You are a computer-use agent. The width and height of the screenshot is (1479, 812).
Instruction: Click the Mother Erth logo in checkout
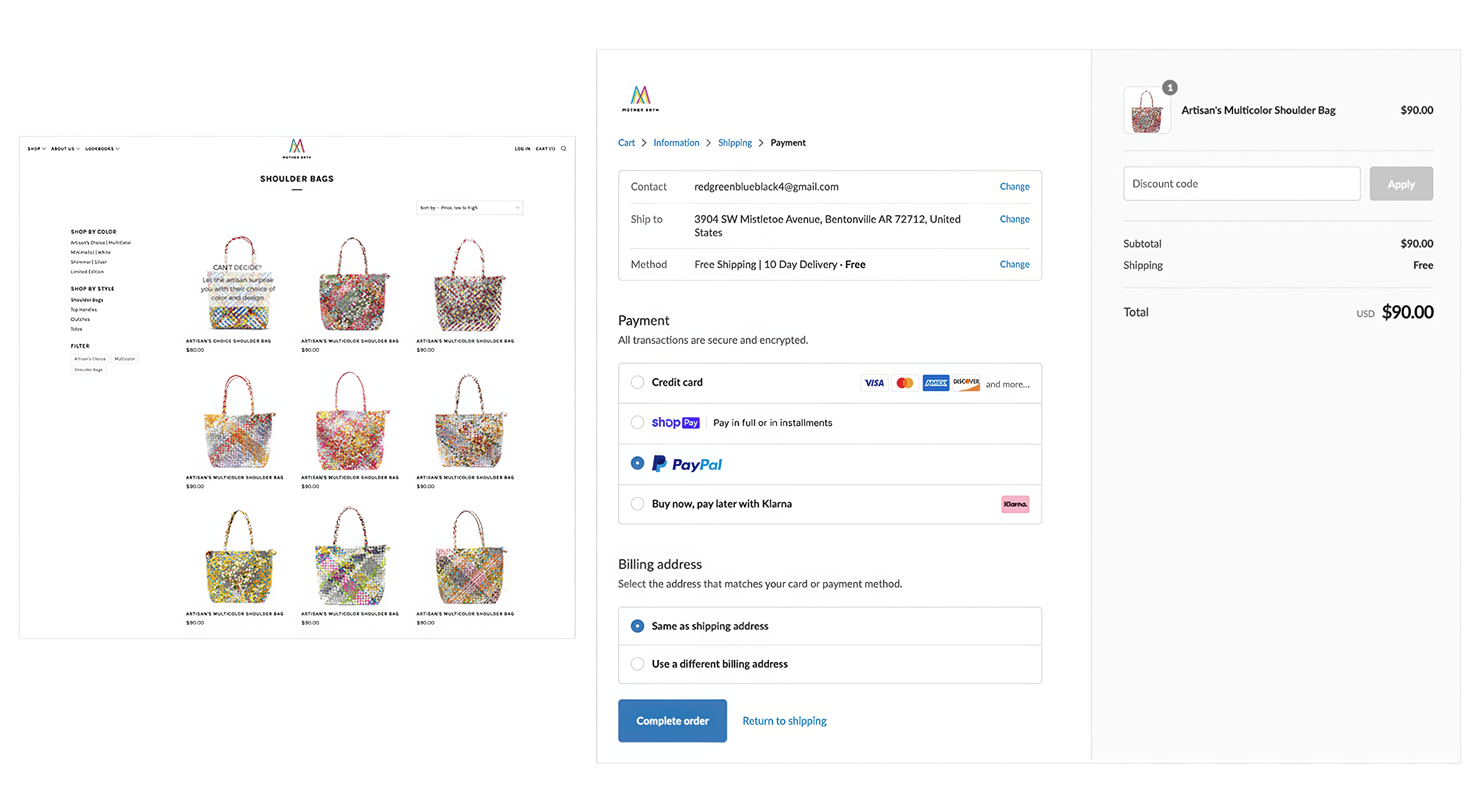tap(640, 98)
